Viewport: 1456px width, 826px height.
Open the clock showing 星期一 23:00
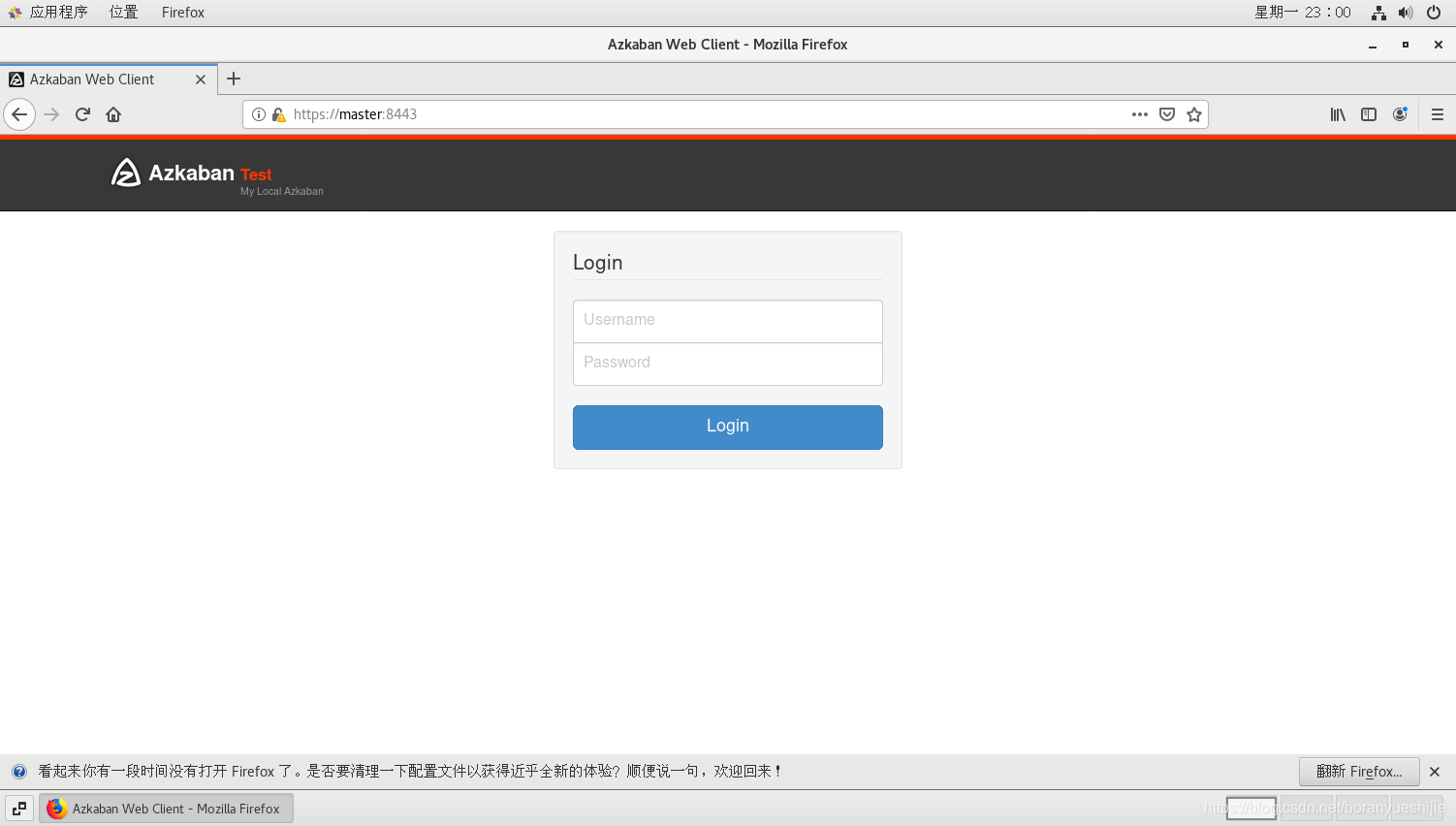1303,13
